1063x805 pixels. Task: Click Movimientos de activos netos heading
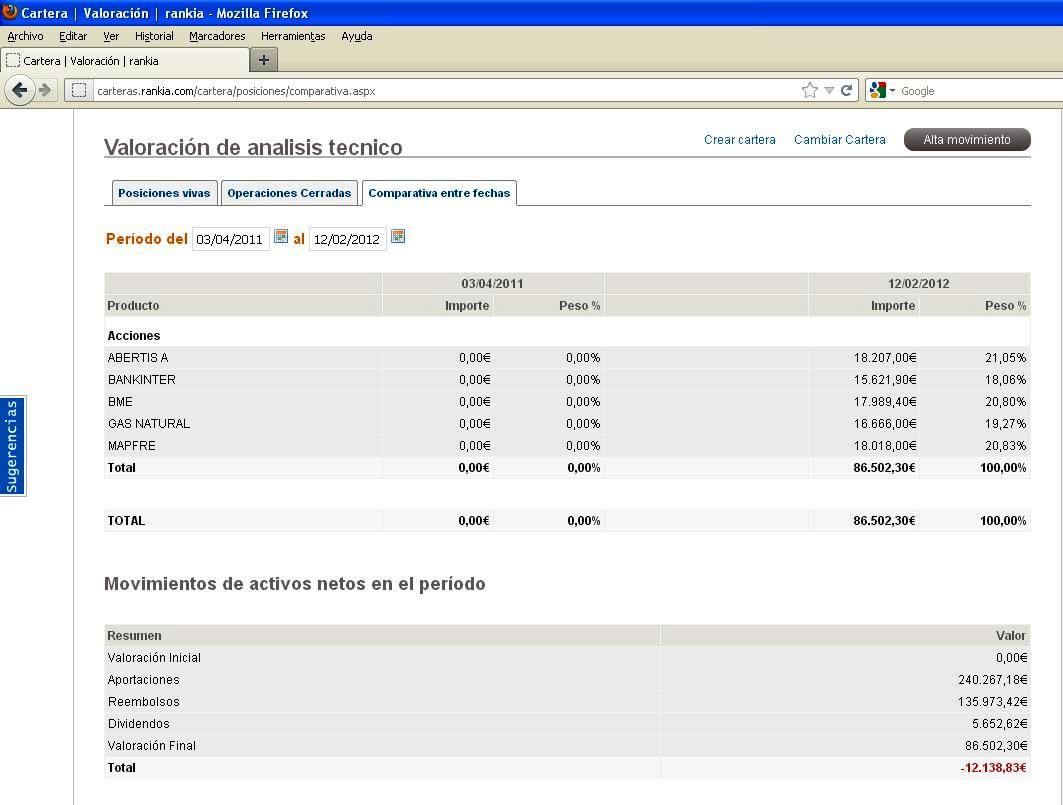(x=295, y=583)
